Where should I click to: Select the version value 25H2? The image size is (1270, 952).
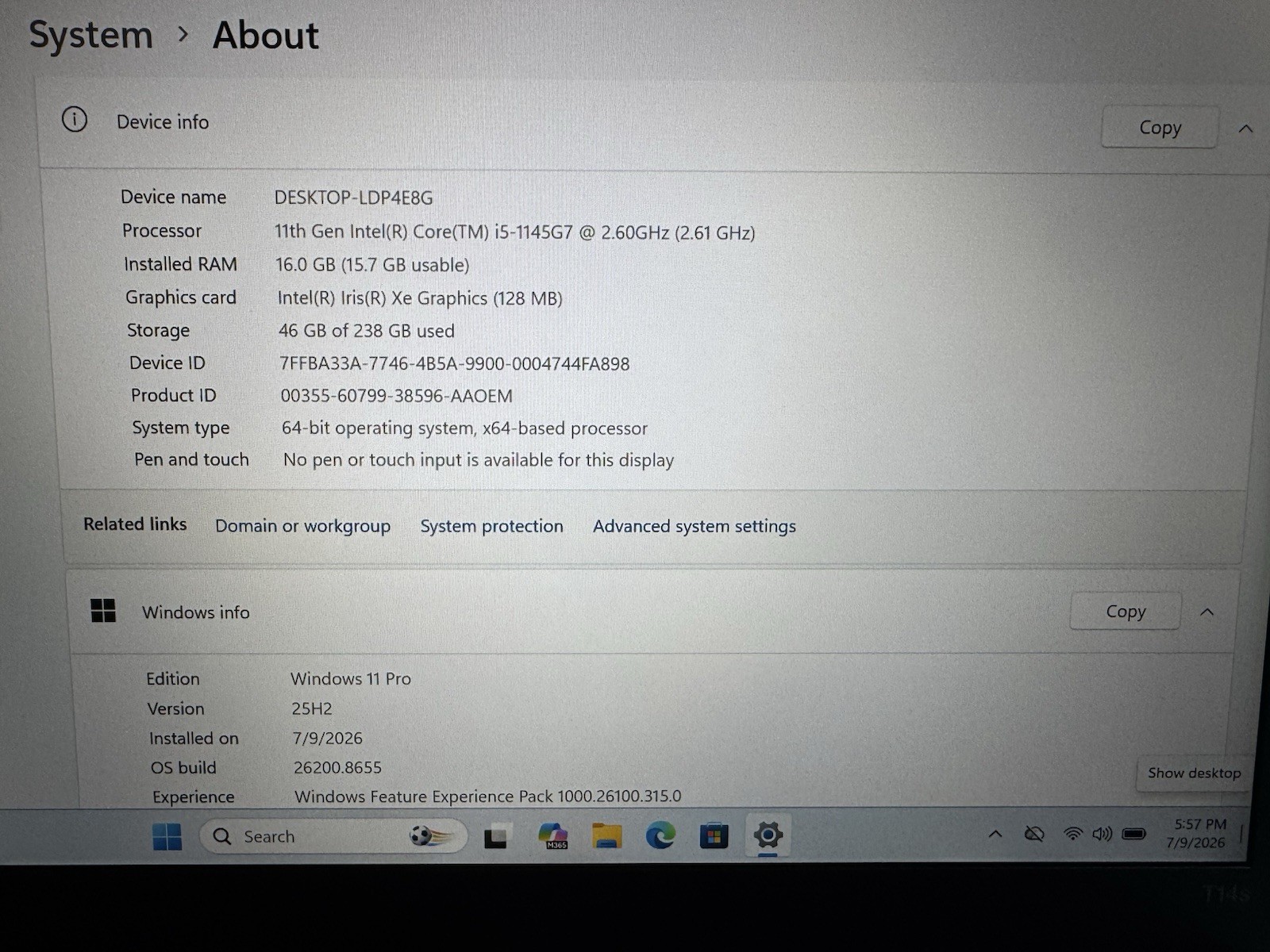tap(311, 708)
